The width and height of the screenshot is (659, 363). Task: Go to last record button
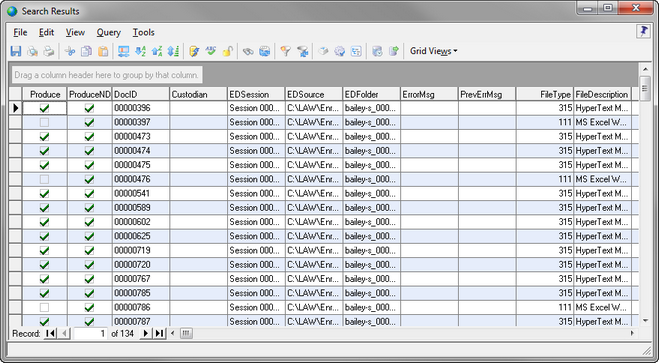[x=159, y=334]
